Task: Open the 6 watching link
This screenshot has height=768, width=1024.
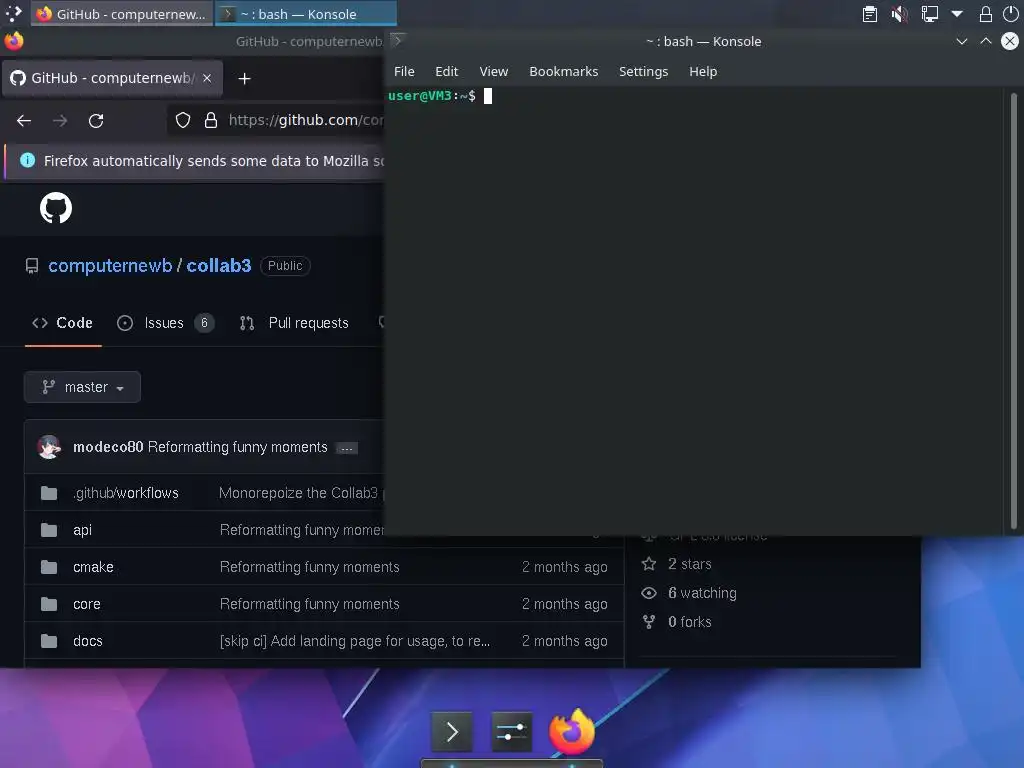Action: coord(690,593)
